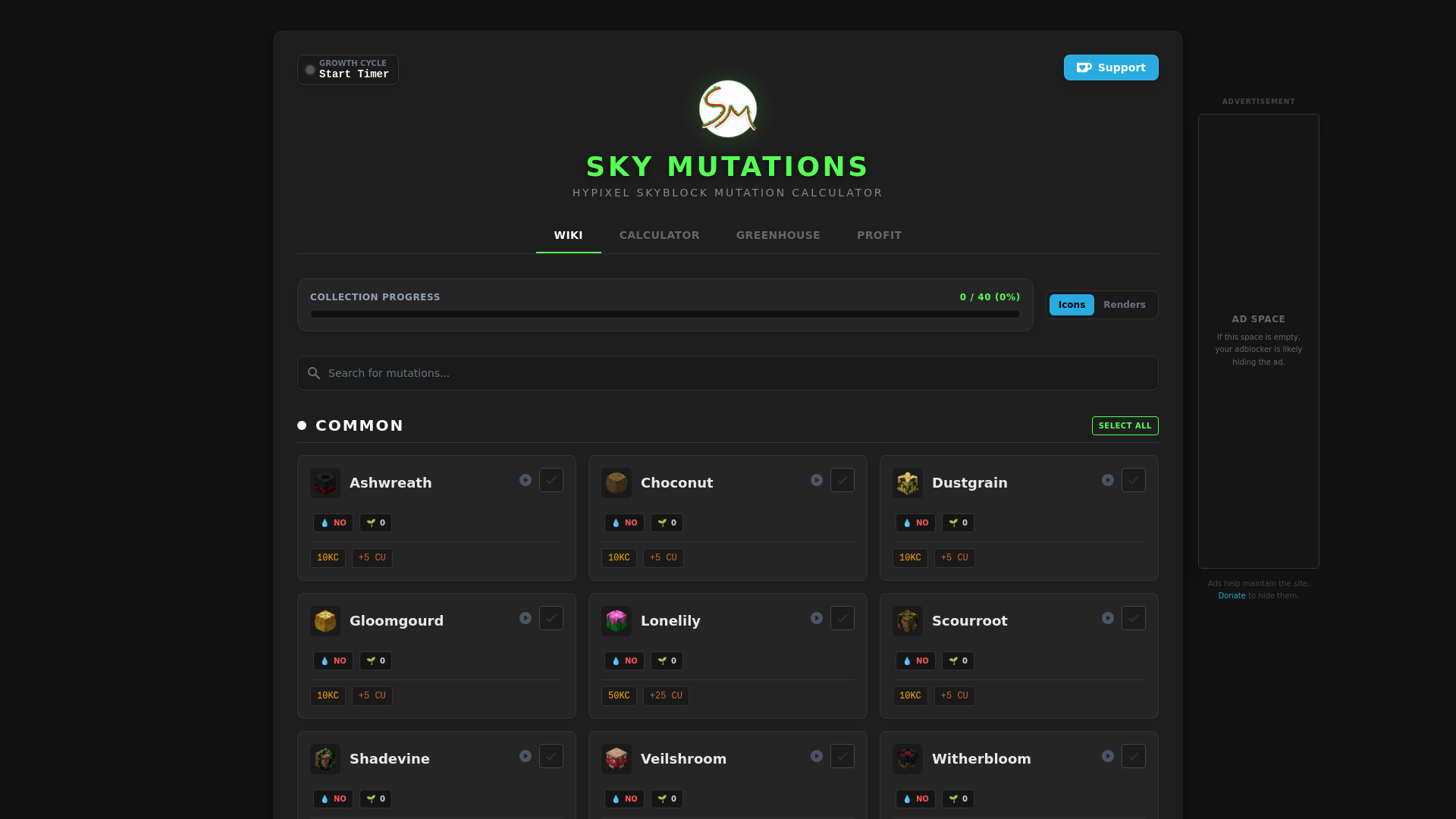Click the Gloomgourd pumpkin icon

tap(325, 621)
